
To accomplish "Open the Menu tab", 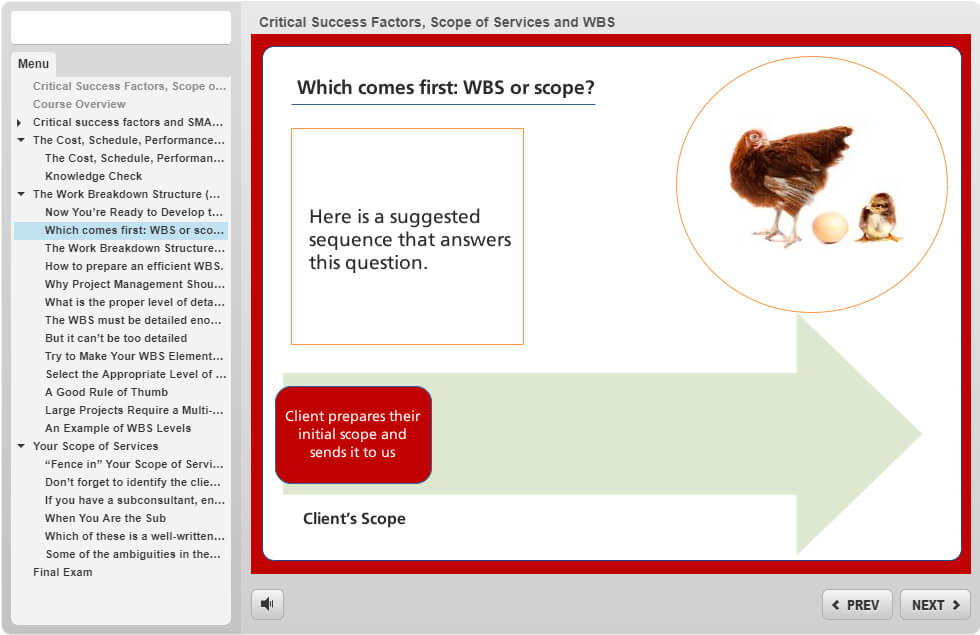I will coord(33,64).
